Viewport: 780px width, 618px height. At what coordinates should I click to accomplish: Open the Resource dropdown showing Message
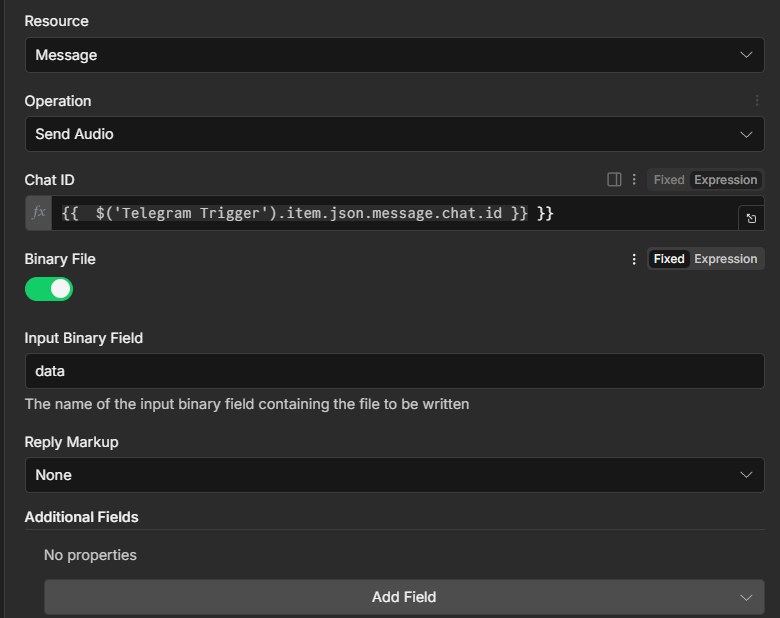(394, 55)
